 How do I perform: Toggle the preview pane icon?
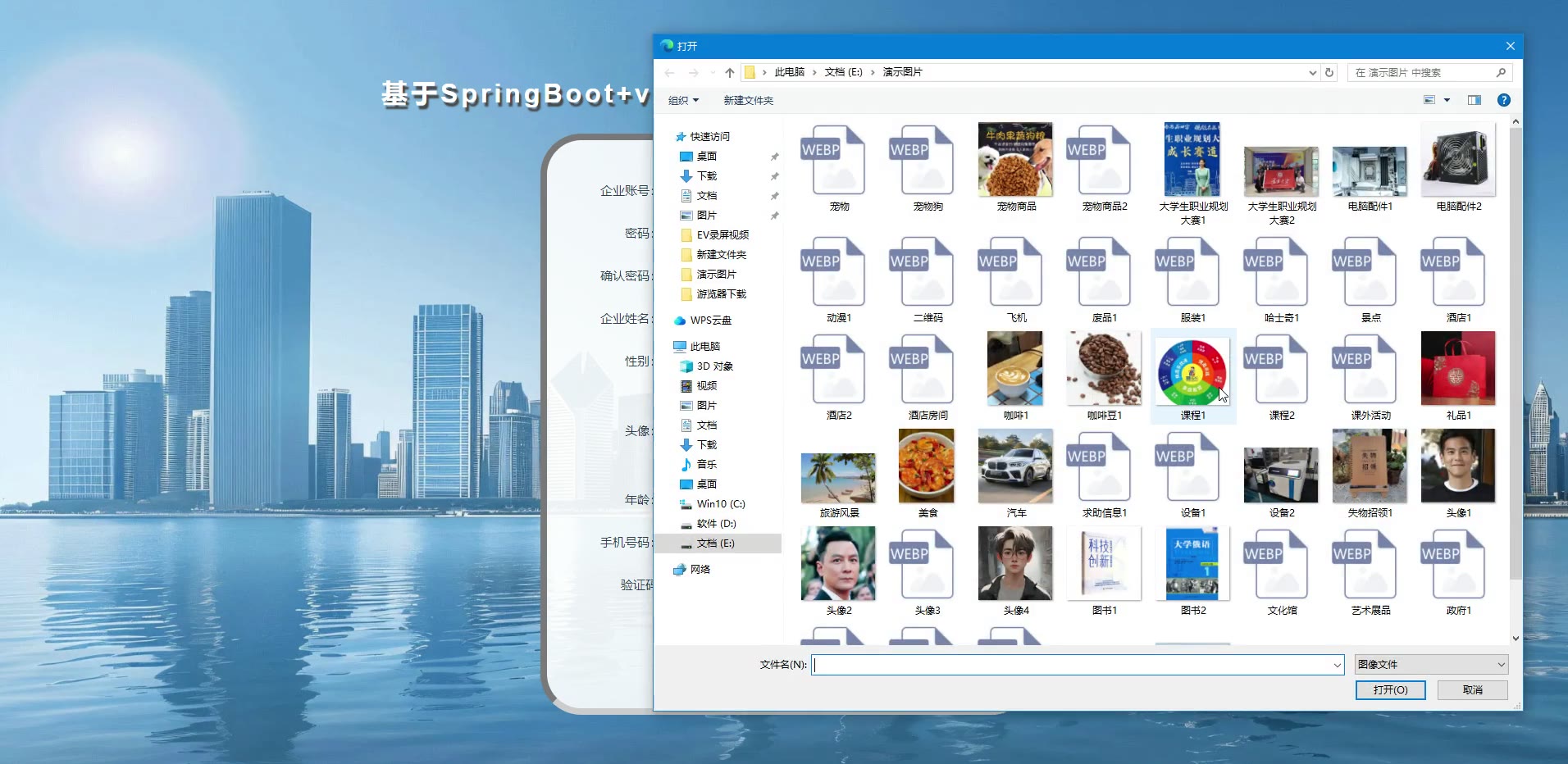(x=1474, y=100)
